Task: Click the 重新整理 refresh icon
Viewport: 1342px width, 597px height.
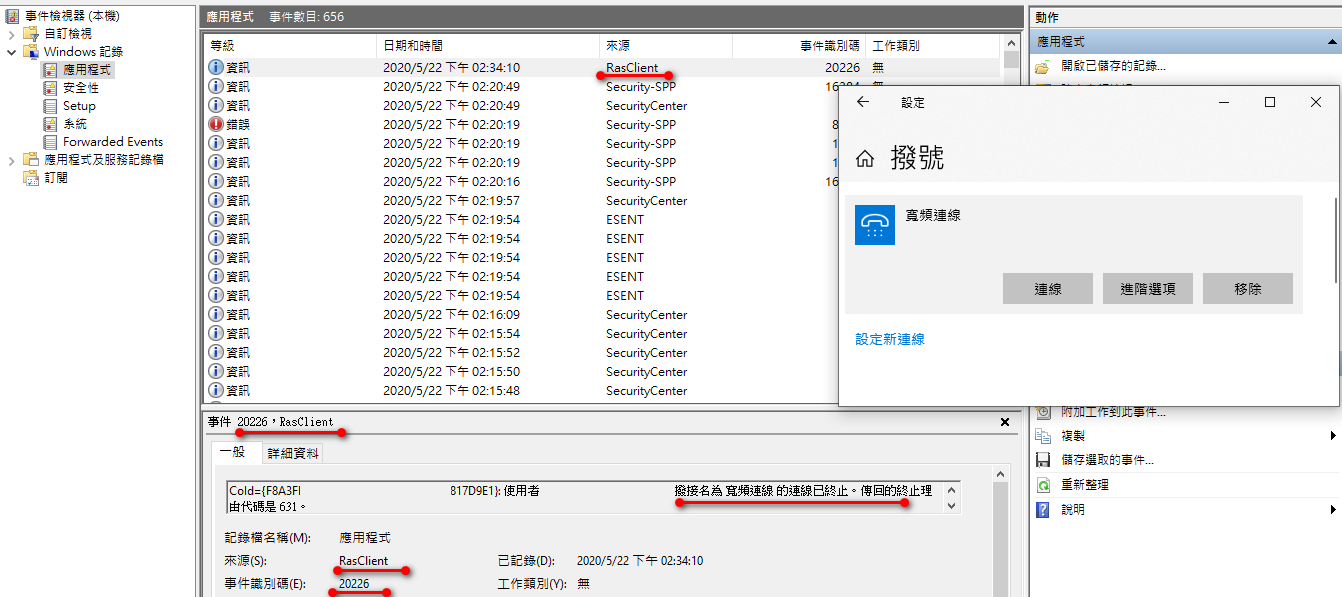Action: (x=1043, y=485)
